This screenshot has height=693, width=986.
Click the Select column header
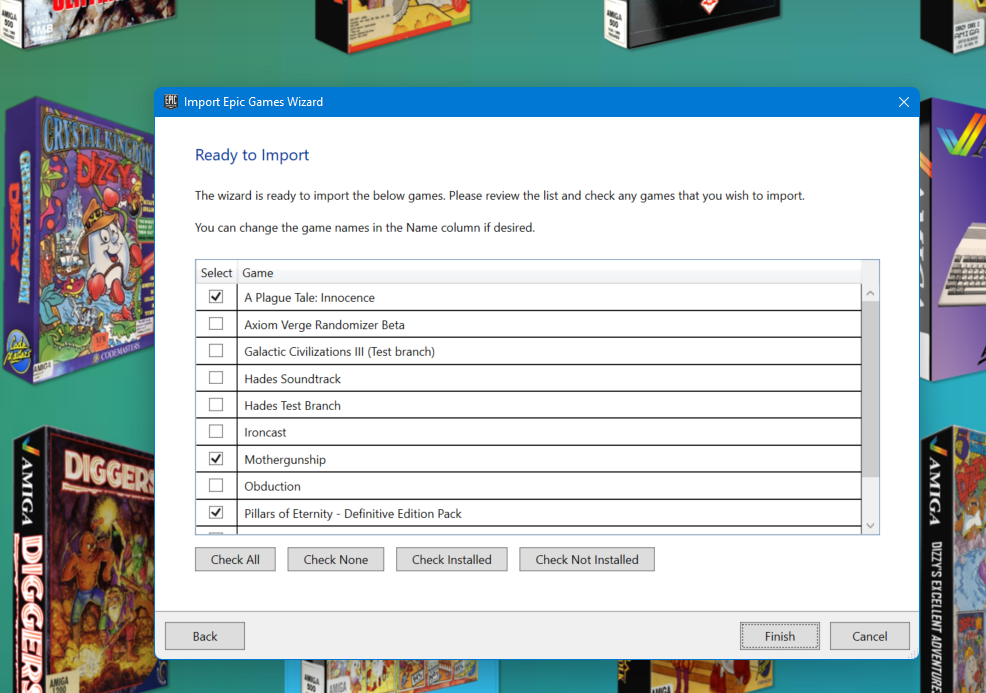pyautogui.click(x=216, y=273)
